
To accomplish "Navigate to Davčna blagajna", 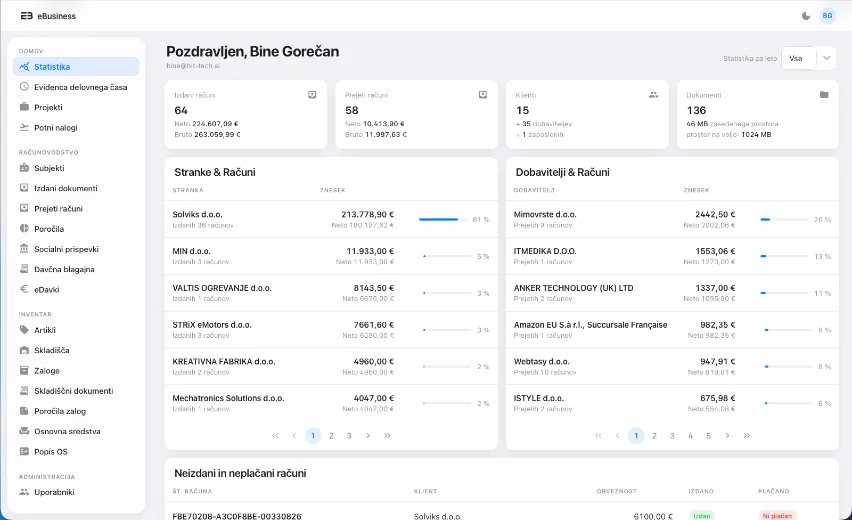I will (x=76, y=269).
